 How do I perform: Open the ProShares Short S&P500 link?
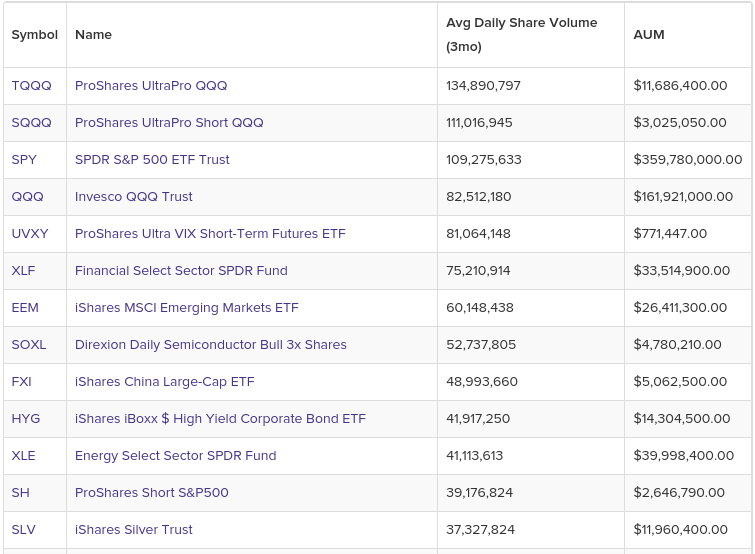tap(152, 493)
